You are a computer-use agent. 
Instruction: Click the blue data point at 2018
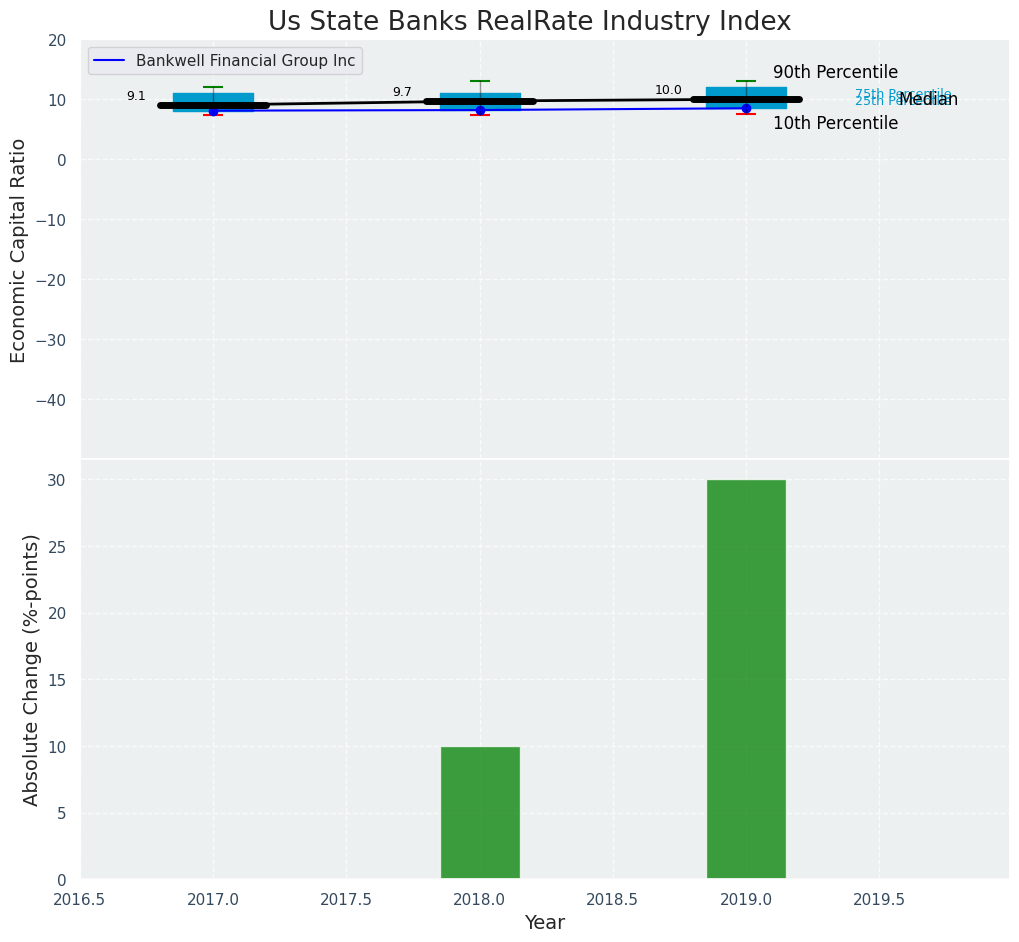click(480, 110)
